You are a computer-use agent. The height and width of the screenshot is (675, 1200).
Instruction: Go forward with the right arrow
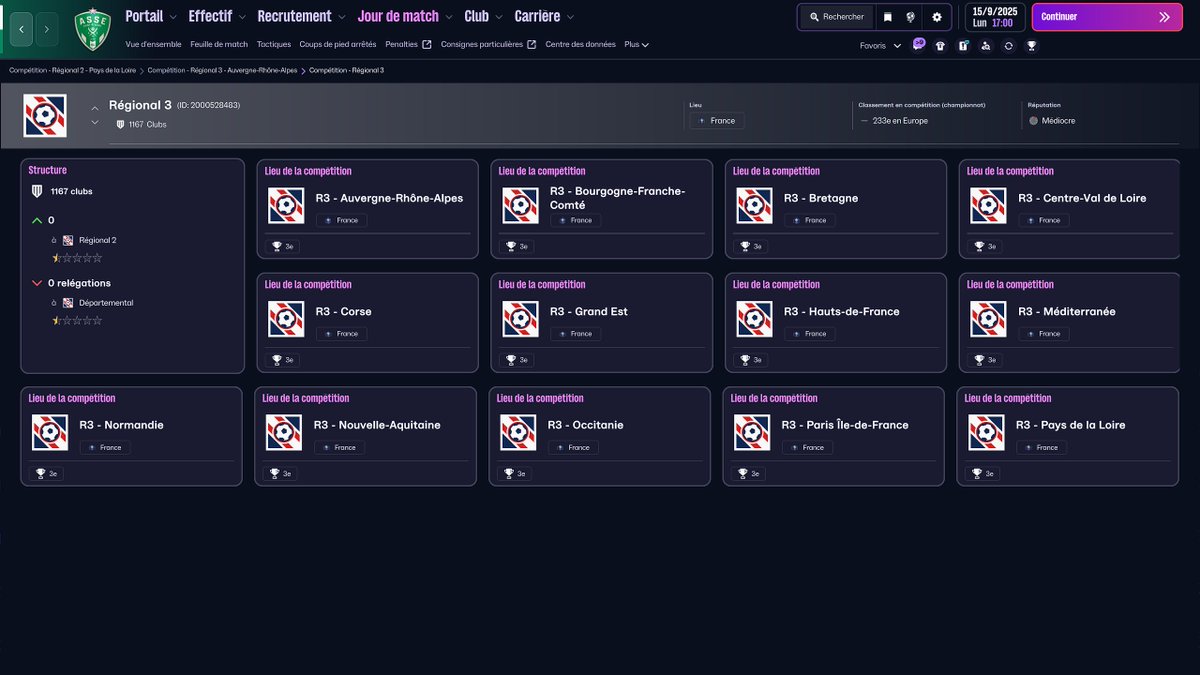[47, 30]
